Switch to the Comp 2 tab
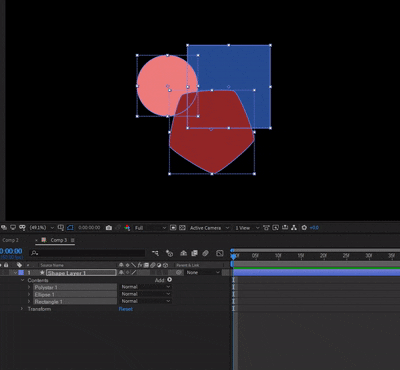The width and height of the screenshot is (400, 370). click(10, 240)
